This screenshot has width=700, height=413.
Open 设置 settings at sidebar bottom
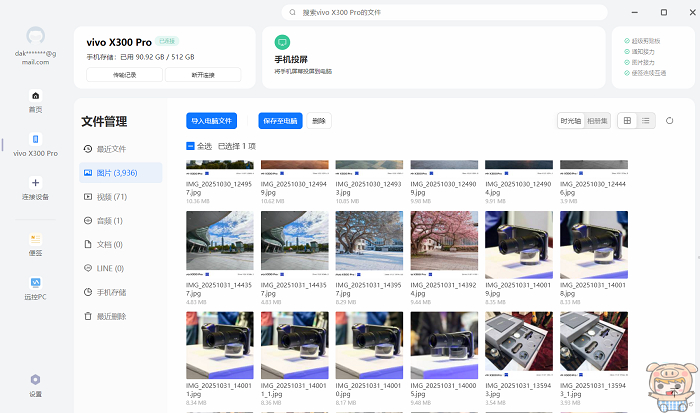(x=36, y=384)
